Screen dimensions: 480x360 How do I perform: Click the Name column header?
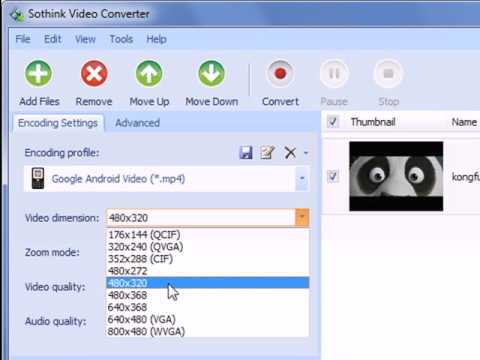tap(464, 122)
